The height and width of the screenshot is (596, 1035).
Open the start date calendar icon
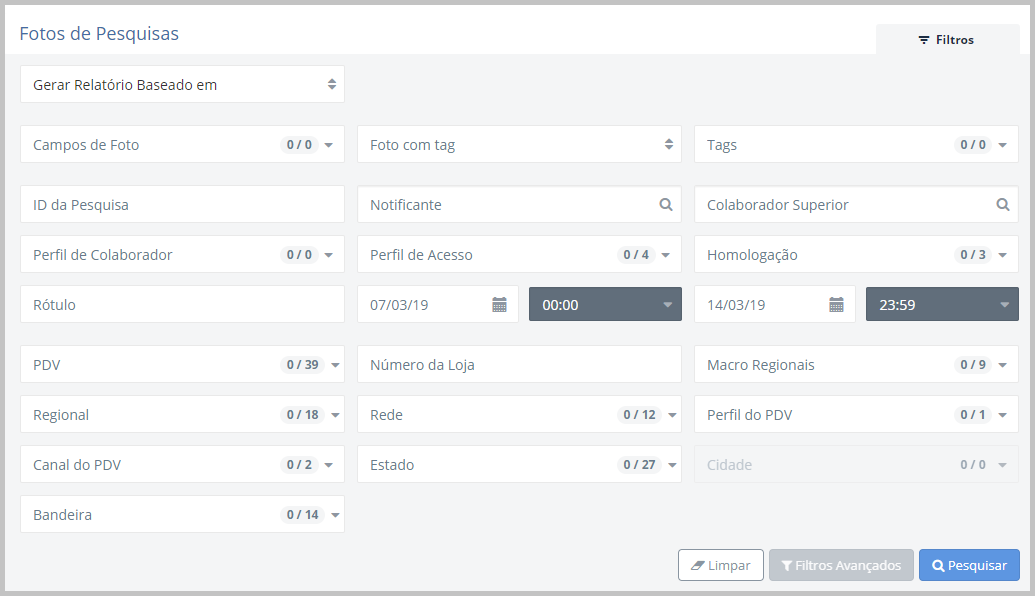point(499,305)
